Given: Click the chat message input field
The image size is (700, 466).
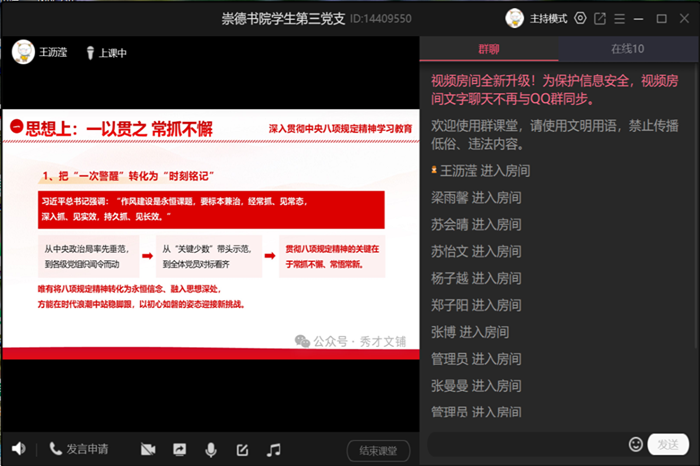Looking at the screenshot, I should point(525,444).
